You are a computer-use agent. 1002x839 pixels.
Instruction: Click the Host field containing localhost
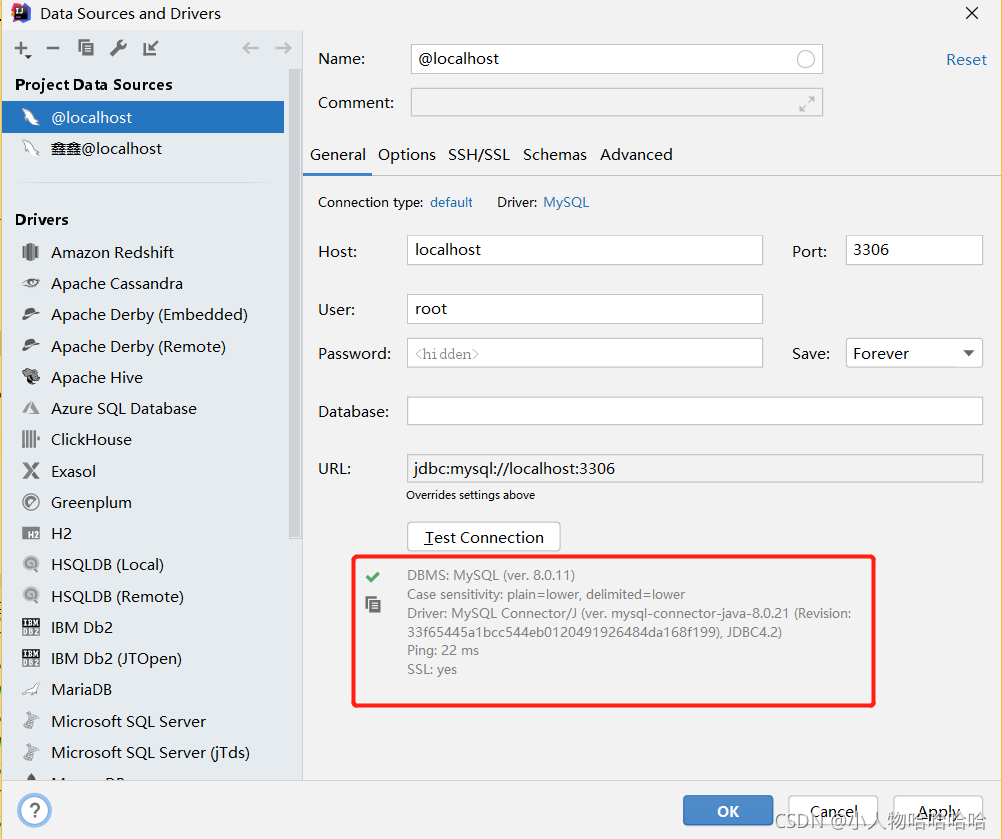(585, 250)
